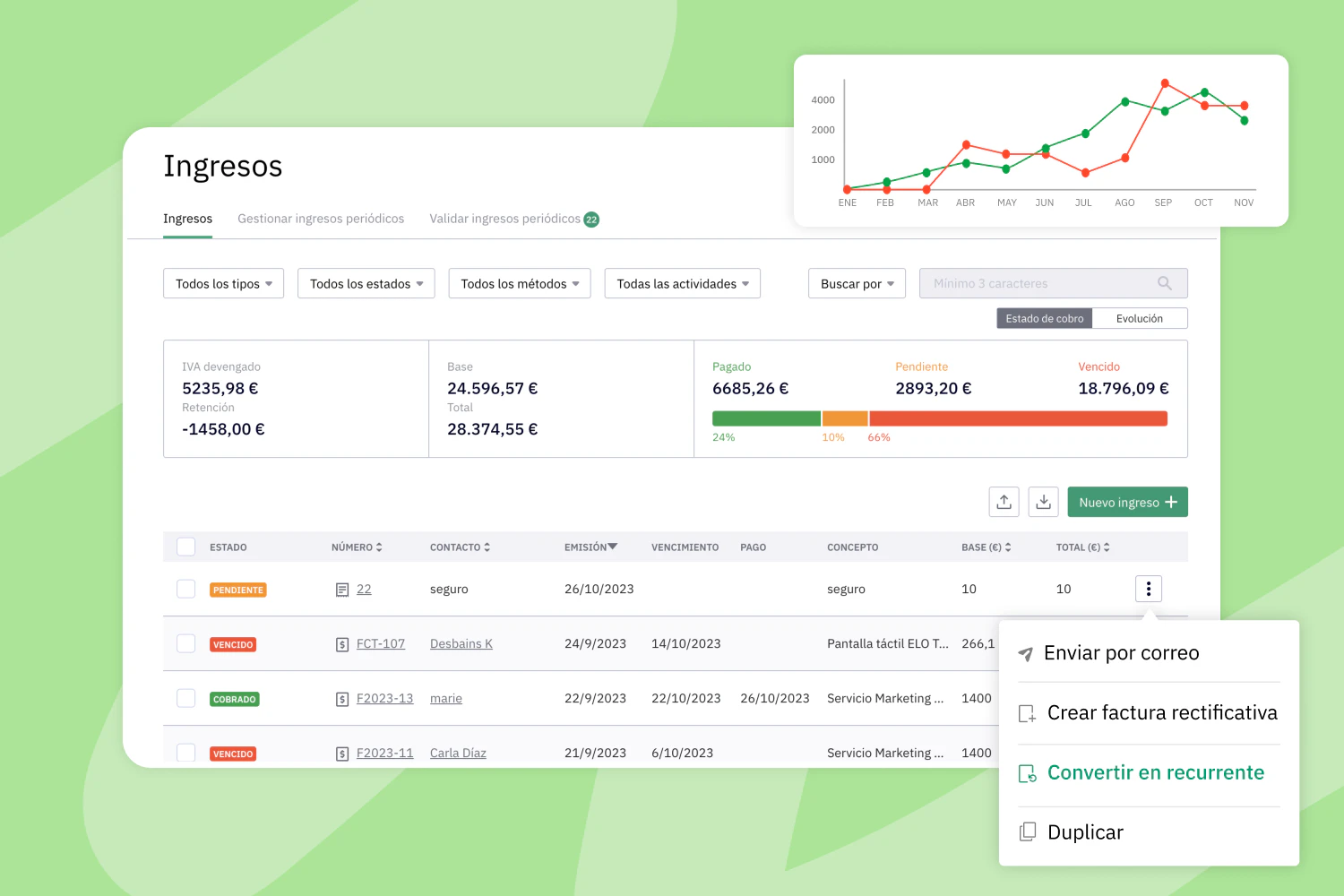Open the Todos los tipos dropdown
Screen dimensions: 1344x896
pos(223,283)
